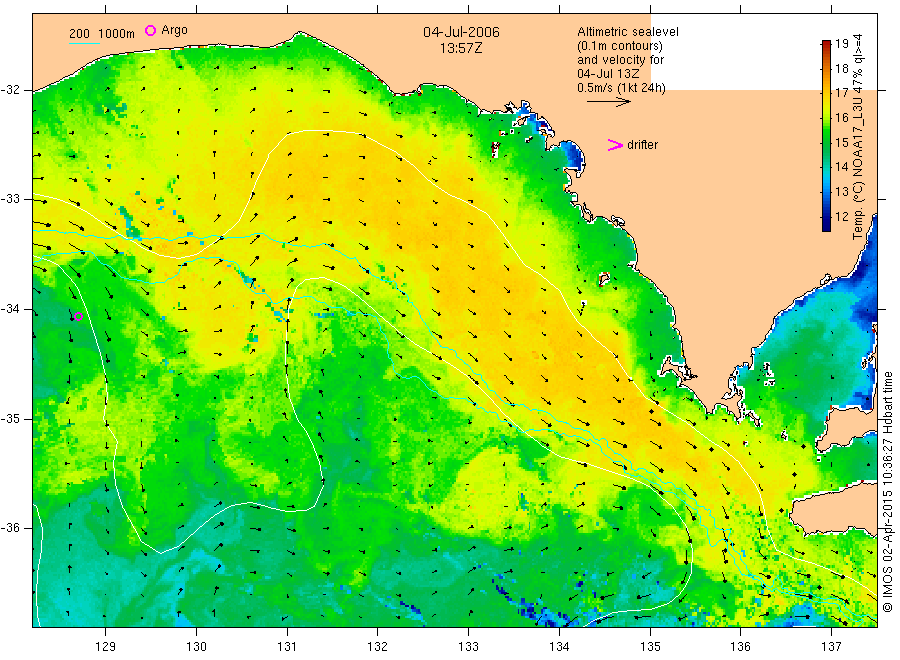Click the temperature color bar
This screenshot has width=900, height=660.
click(826, 135)
